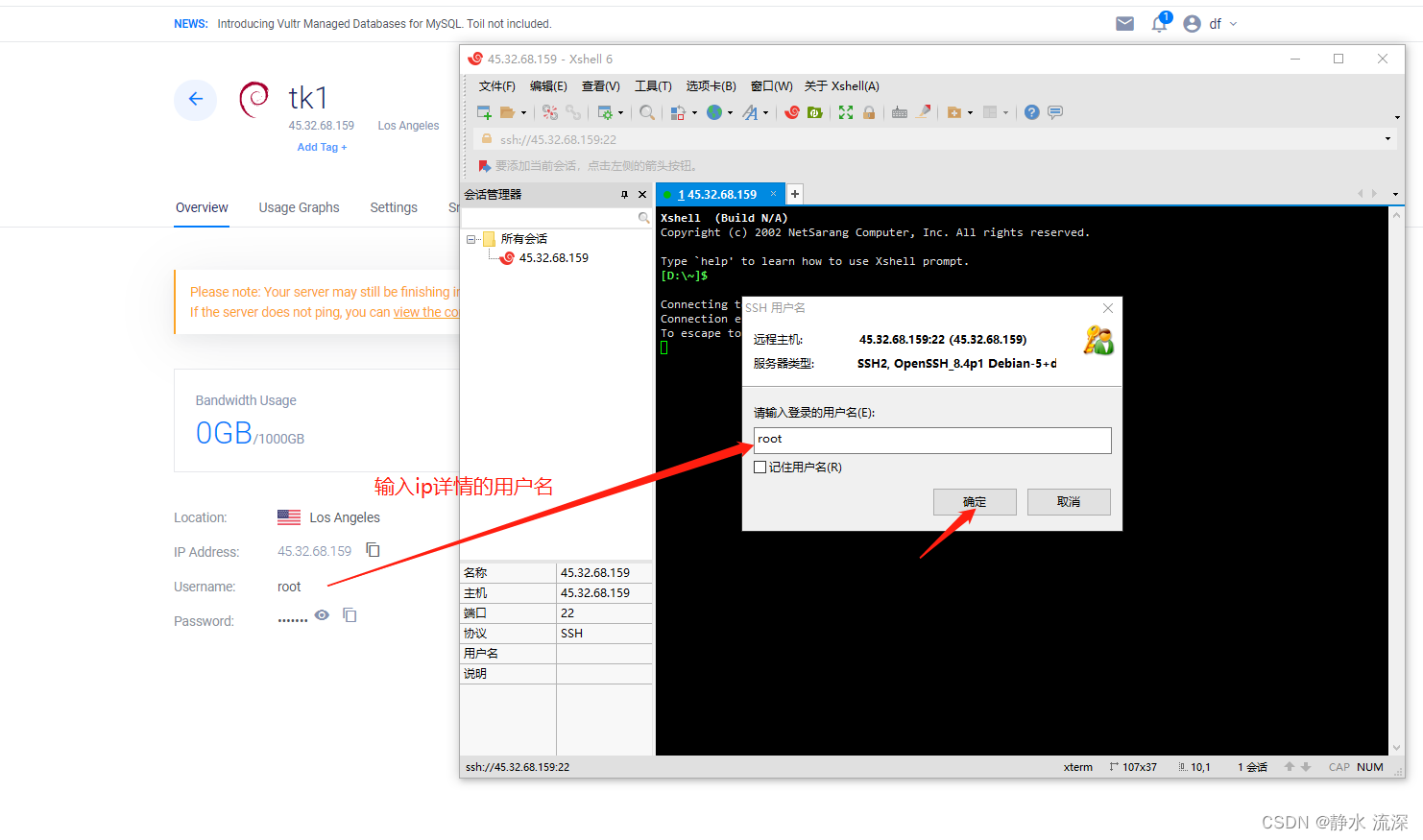The height and width of the screenshot is (840, 1423).
Task: Toggle full screen with green arrows icon
Action: point(846,112)
